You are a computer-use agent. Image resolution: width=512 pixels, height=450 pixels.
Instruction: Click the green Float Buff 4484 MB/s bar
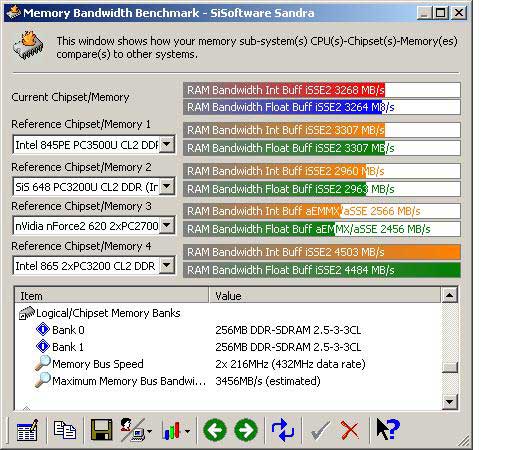tap(322, 270)
